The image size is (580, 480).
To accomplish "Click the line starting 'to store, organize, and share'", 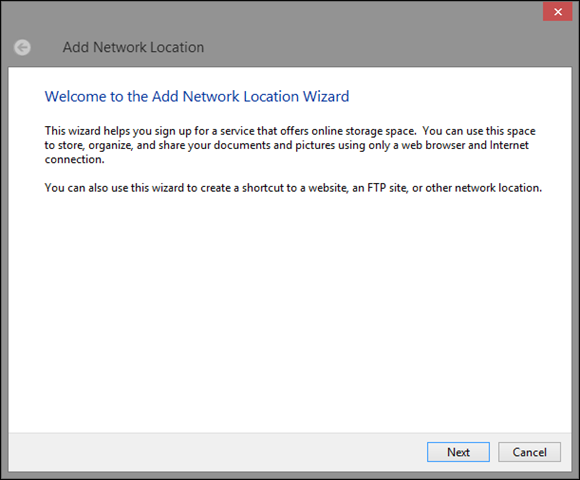I will point(287,145).
